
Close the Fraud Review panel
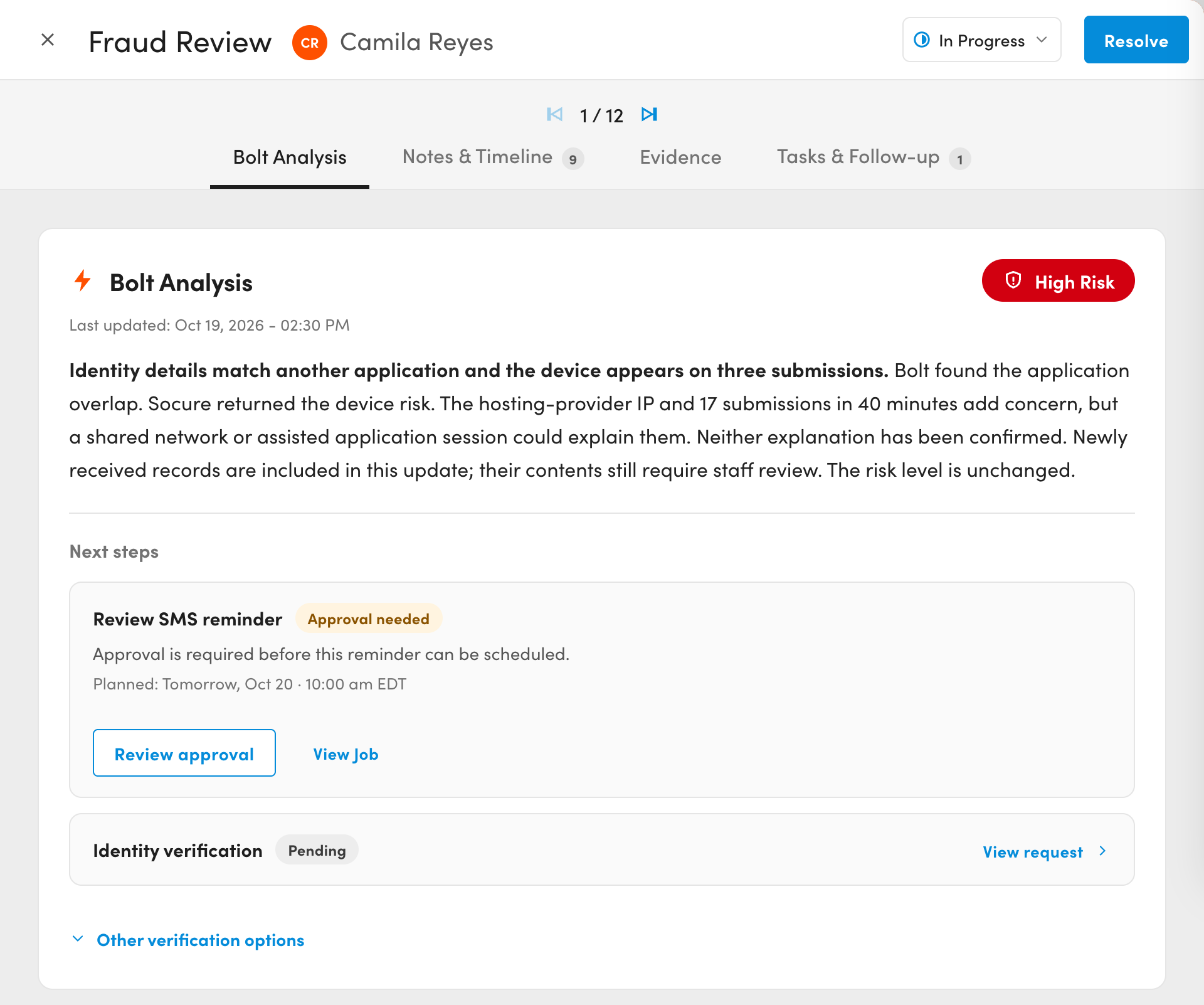point(48,40)
